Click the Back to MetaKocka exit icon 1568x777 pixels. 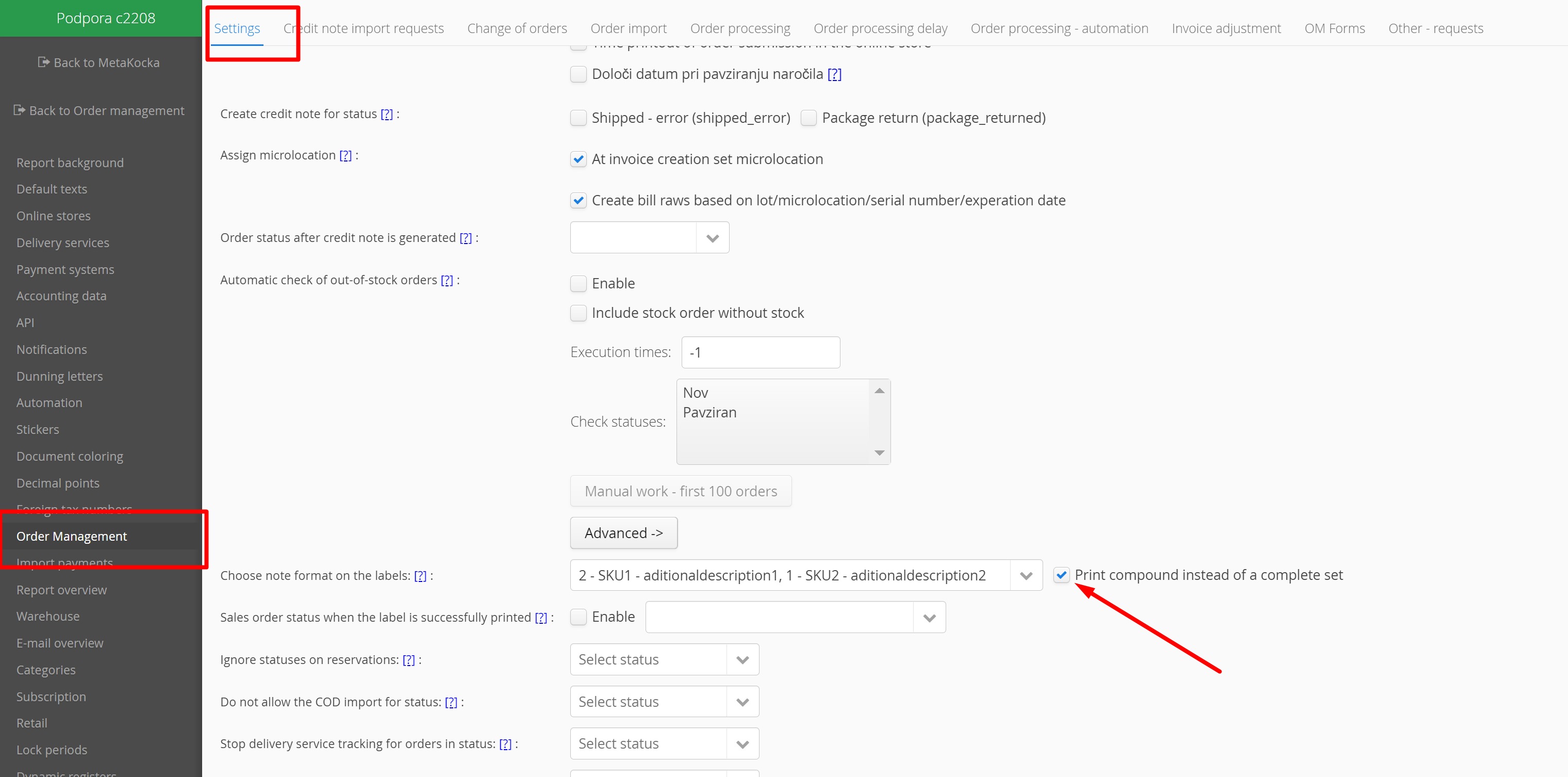(x=43, y=62)
